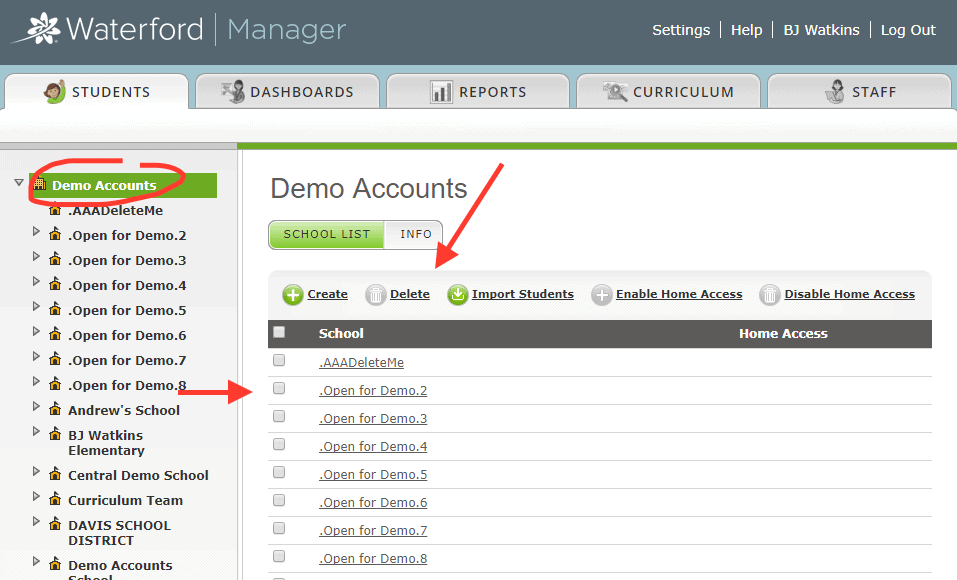
Task: Click the school icon beside .Open for Demo.6
Action: tap(55, 334)
